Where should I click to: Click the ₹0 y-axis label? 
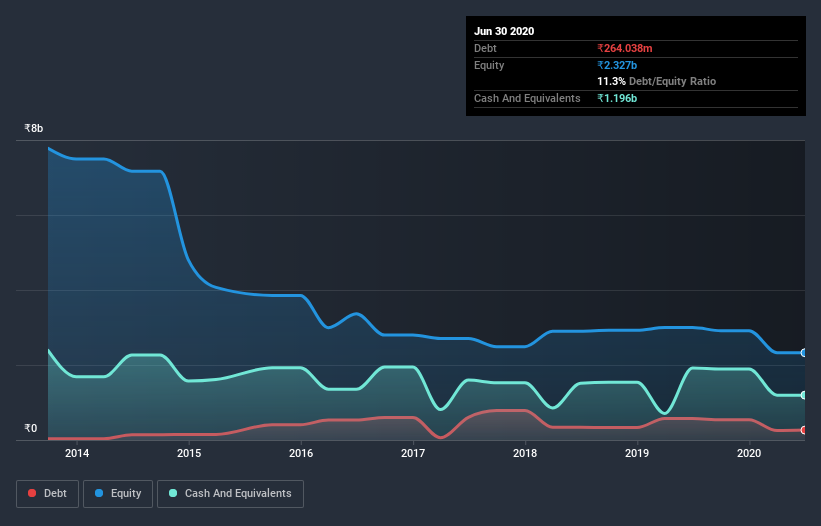[x=31, y=428]
